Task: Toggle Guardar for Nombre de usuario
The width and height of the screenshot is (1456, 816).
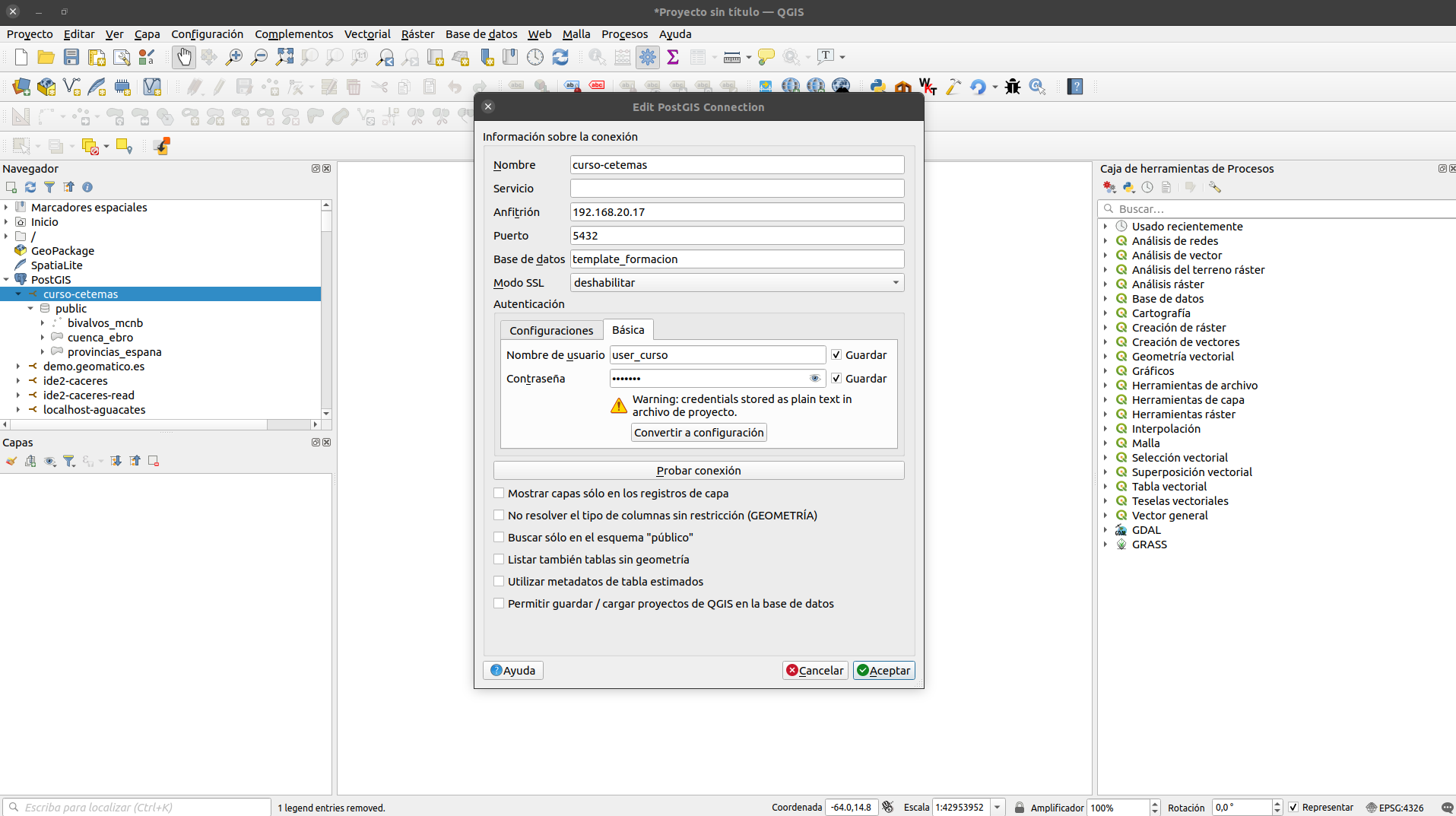Action: tap(836, 355)
